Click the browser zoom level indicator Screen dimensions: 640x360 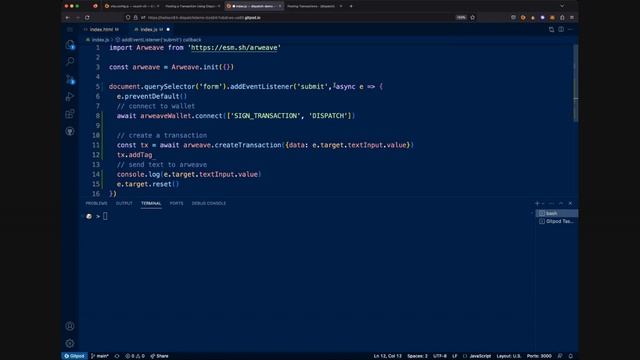point(461,18)
